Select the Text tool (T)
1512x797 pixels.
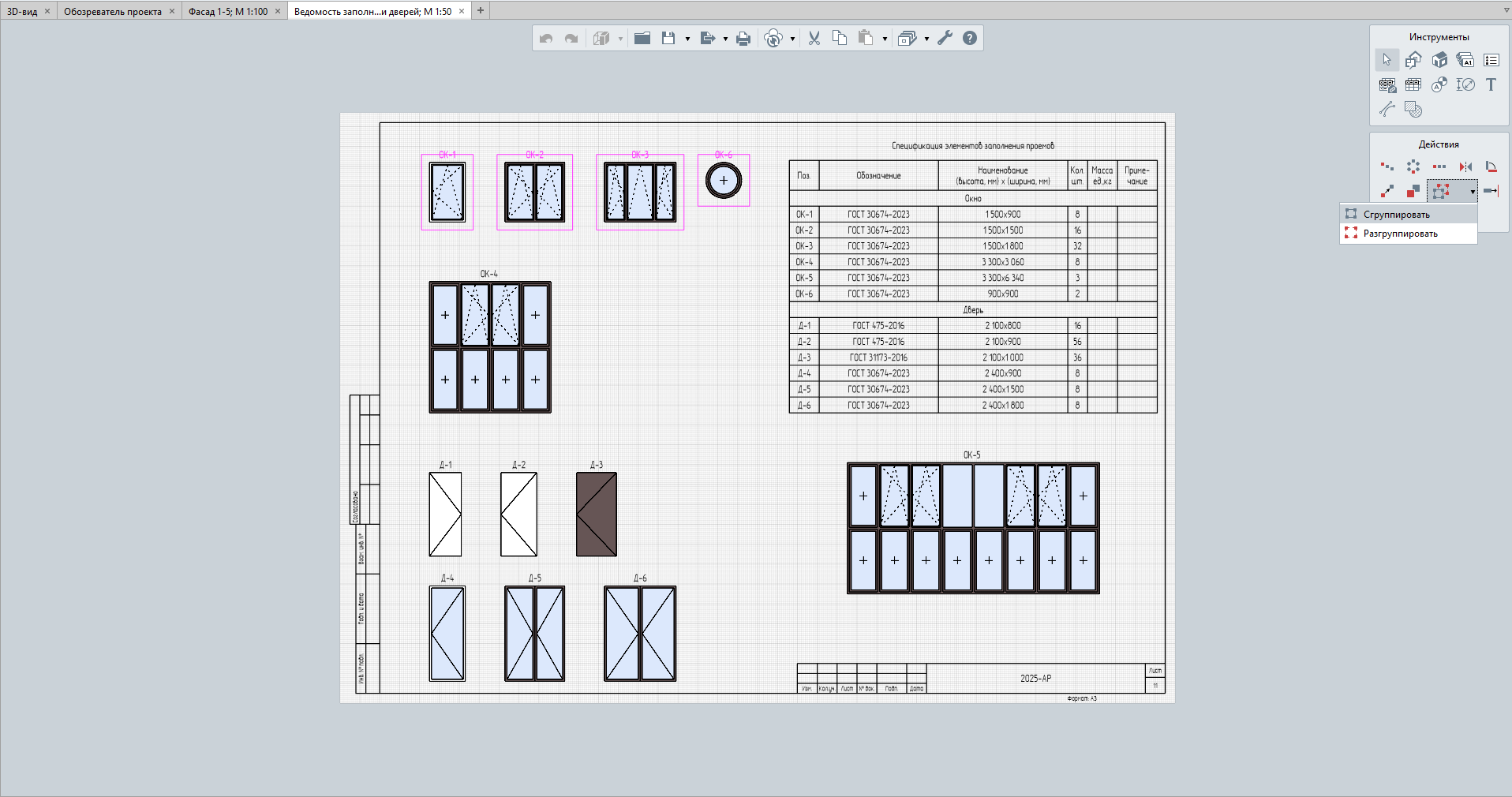pyautogui.click(x=1491, y=84)
